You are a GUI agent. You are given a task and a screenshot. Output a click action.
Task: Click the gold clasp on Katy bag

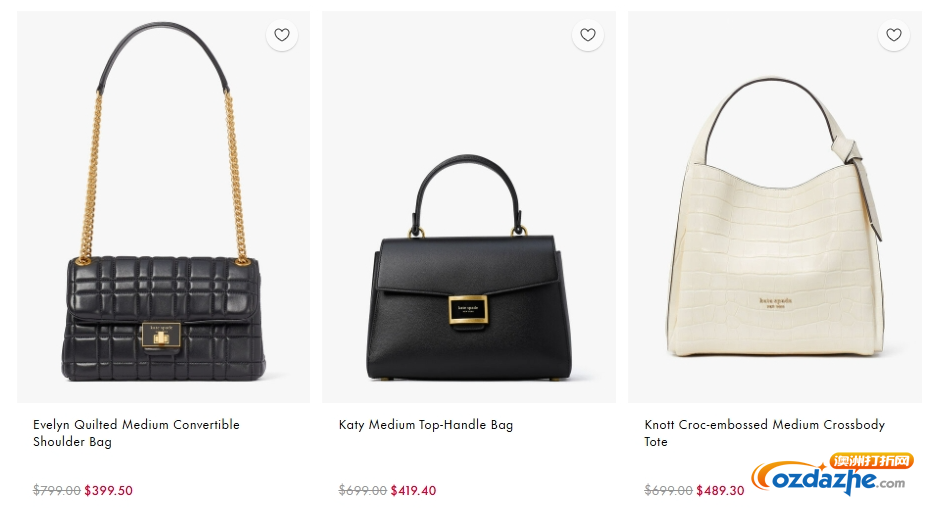click(x=468, y=310)
